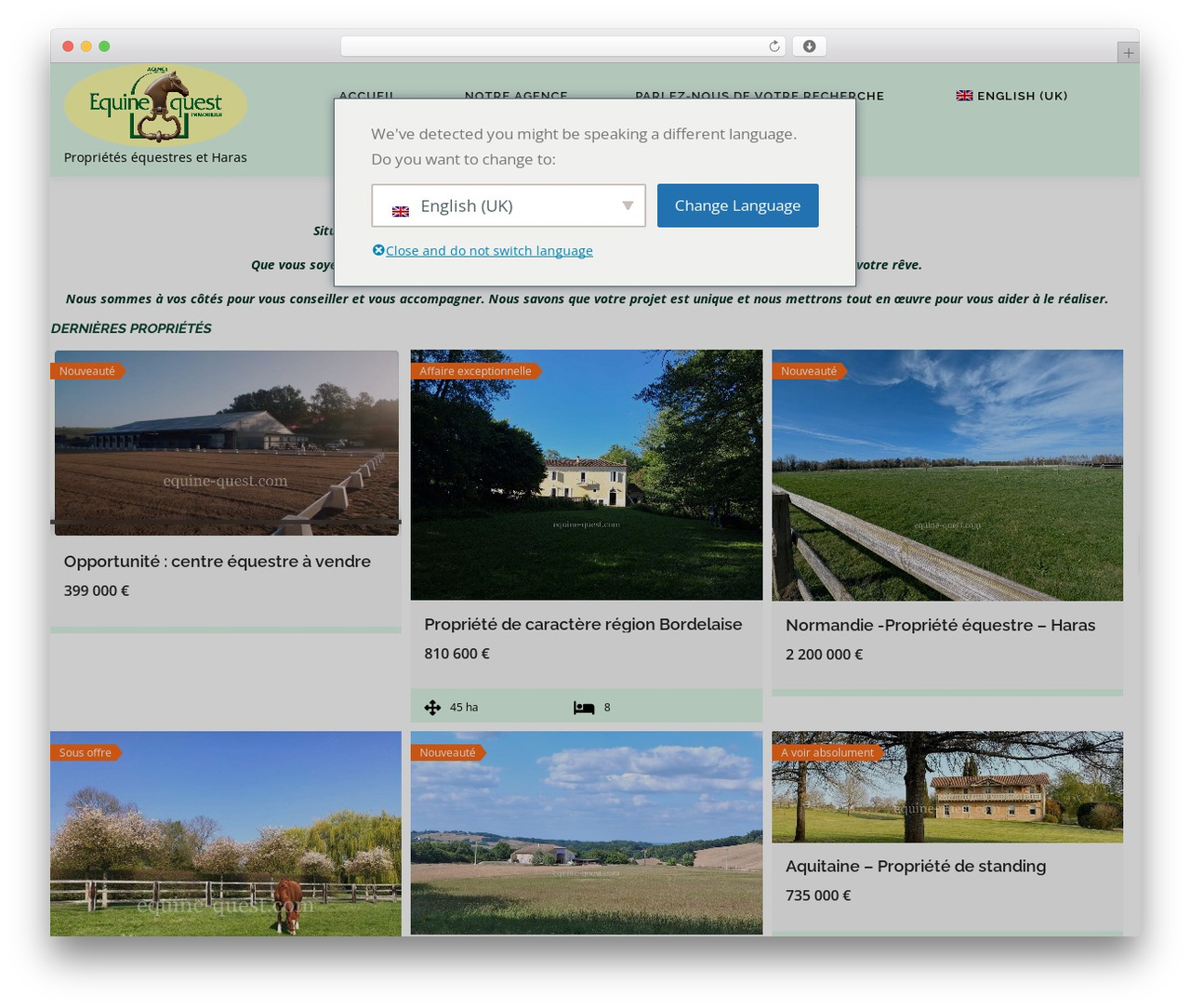Click the browser address bar

tap(562, 46)
